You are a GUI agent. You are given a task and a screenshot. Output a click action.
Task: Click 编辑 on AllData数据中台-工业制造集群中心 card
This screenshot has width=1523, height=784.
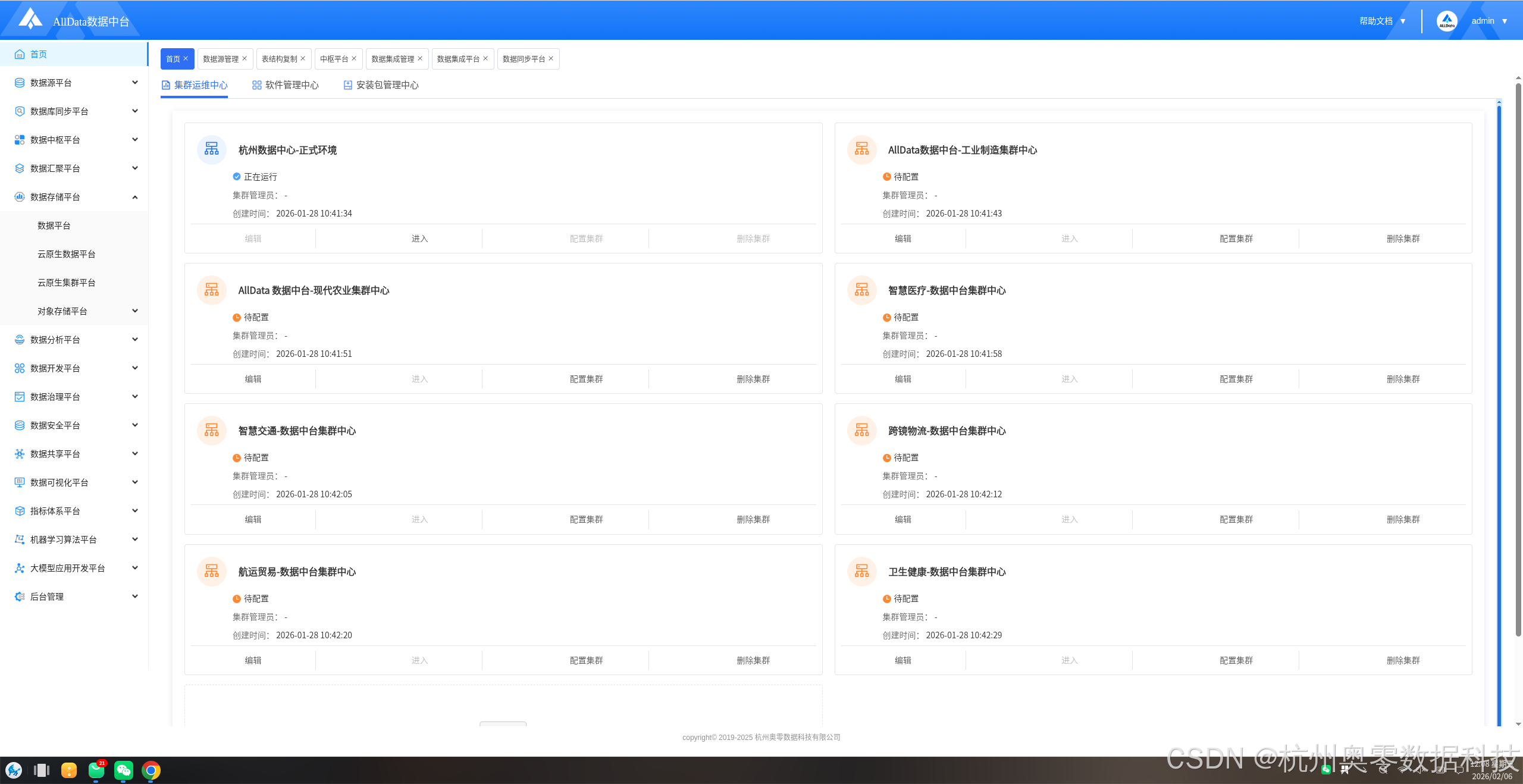point(903,239)
